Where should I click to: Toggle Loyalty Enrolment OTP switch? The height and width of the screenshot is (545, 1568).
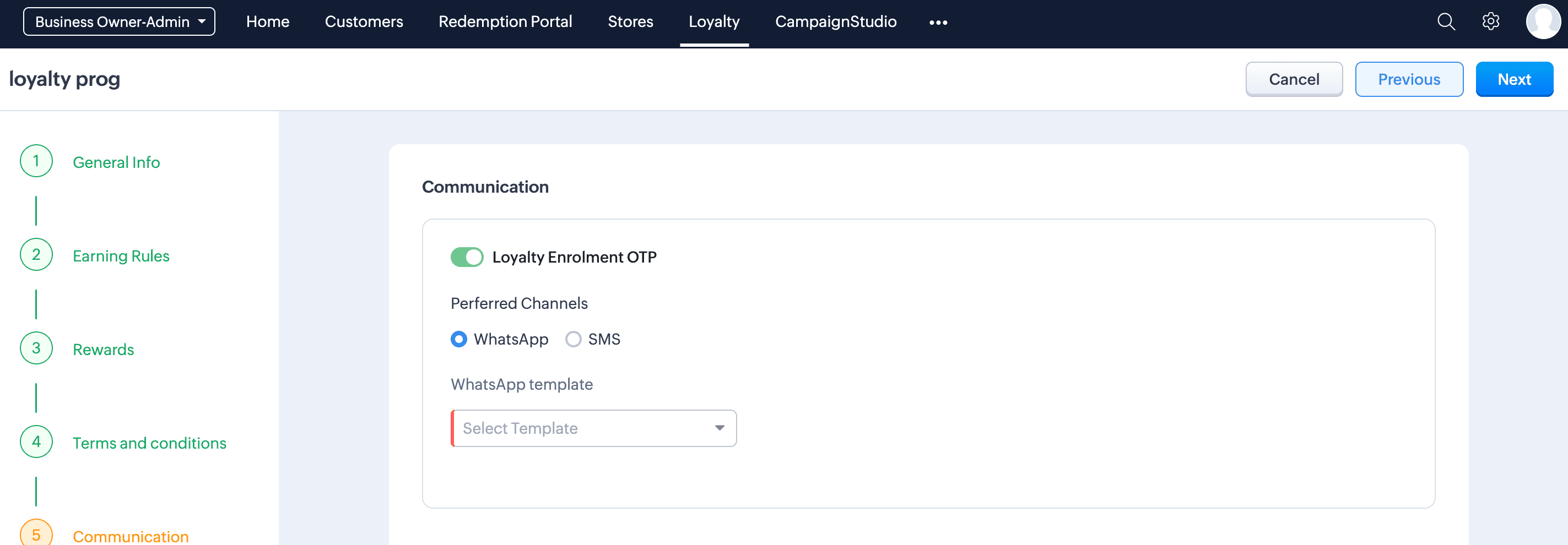(467, 257)
